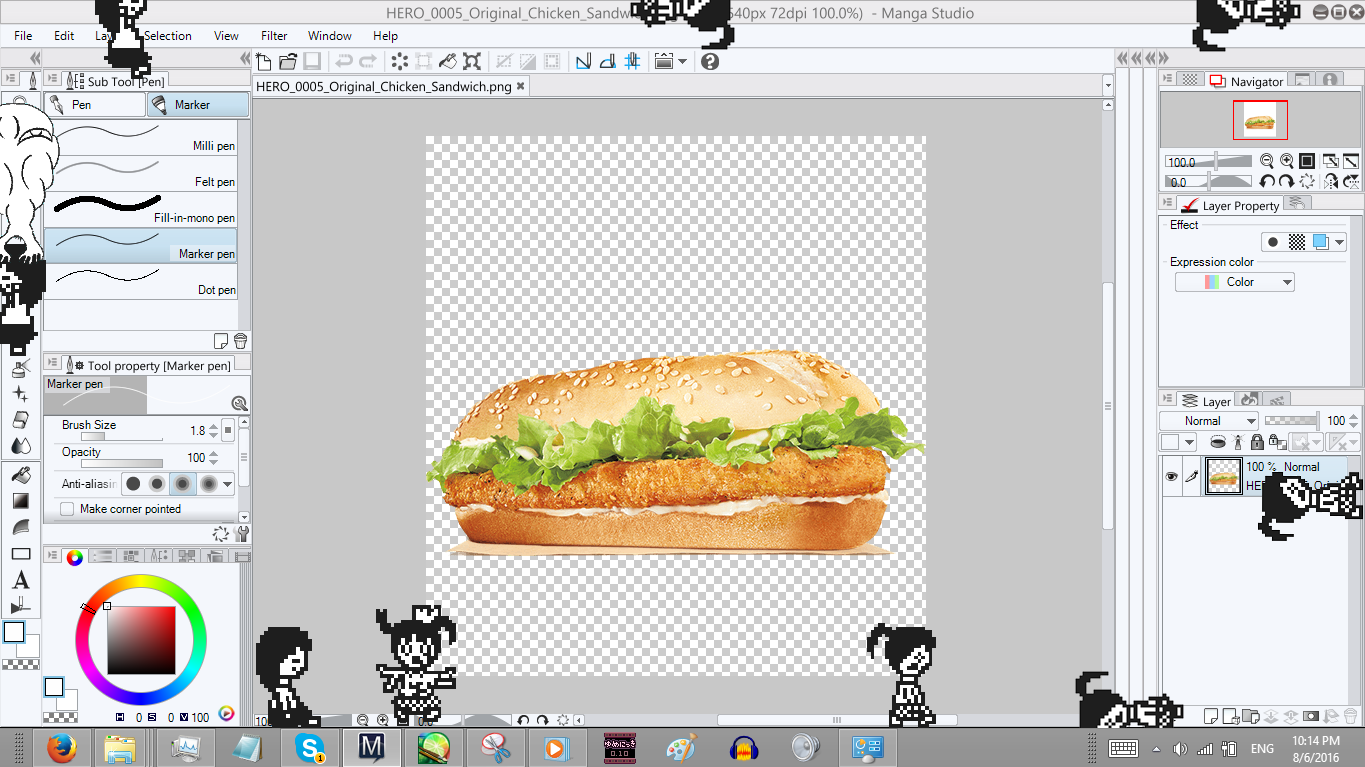This screenshot has width=1365, height=767.
Task: Toggle visibility of the sandwich layer
Action: click(x=1171, y=478)
